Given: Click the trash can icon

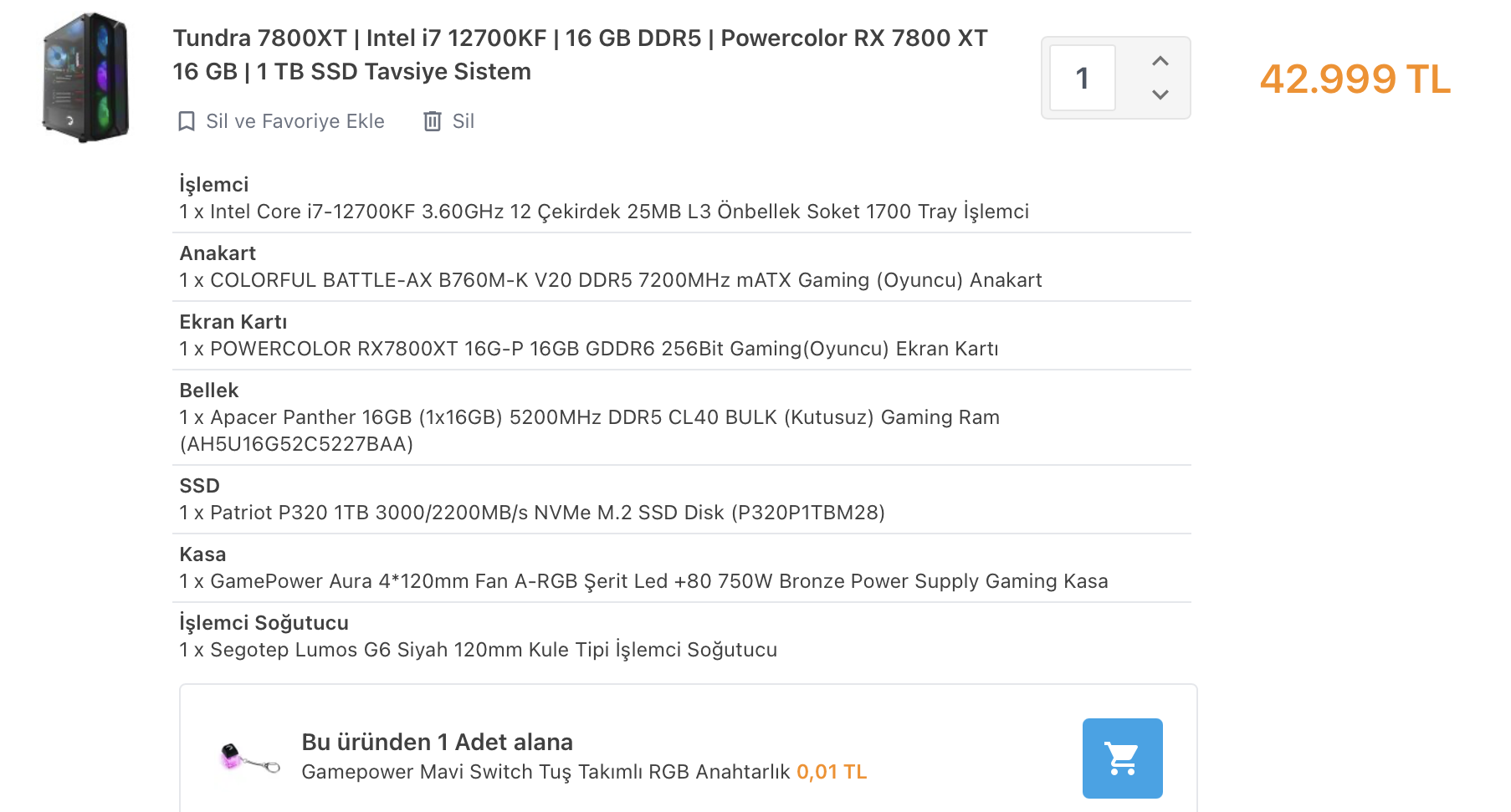Looking at the screenshot, I should (x=432, y=121).
